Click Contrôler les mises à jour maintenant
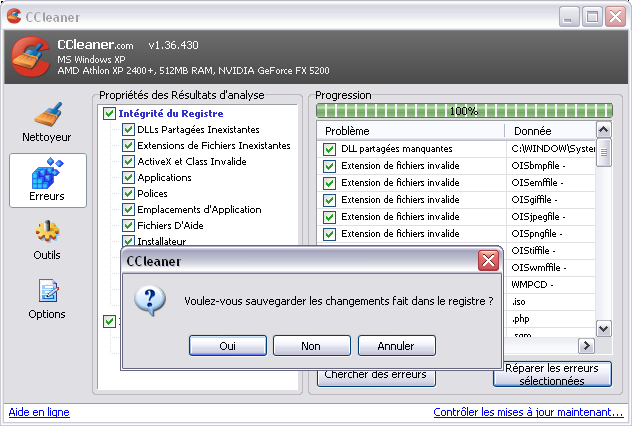The height and width of the screenshot is (426, 632). (528, 412)
